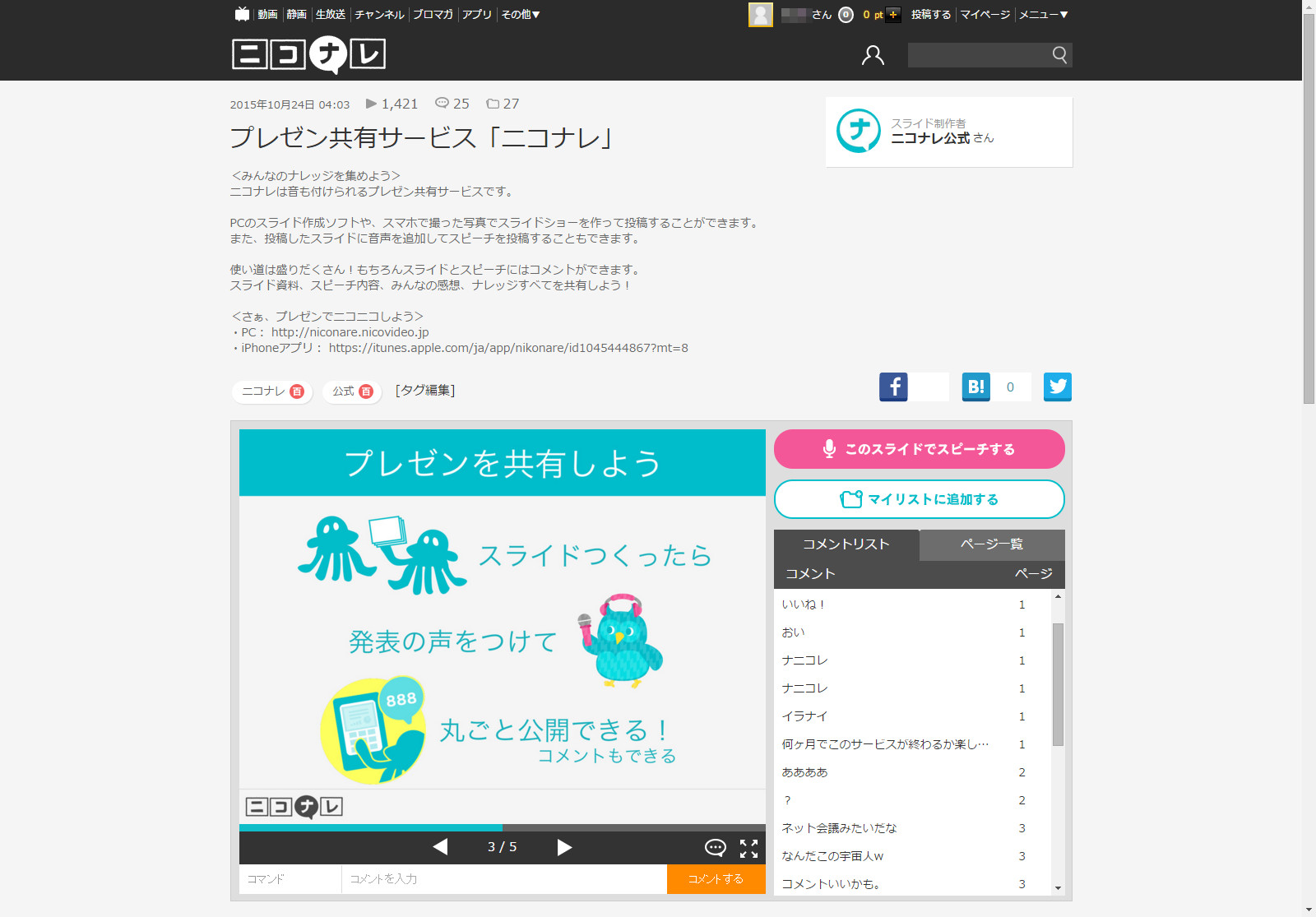
Task: Advance to the next slide page
Action: [564, 847]
